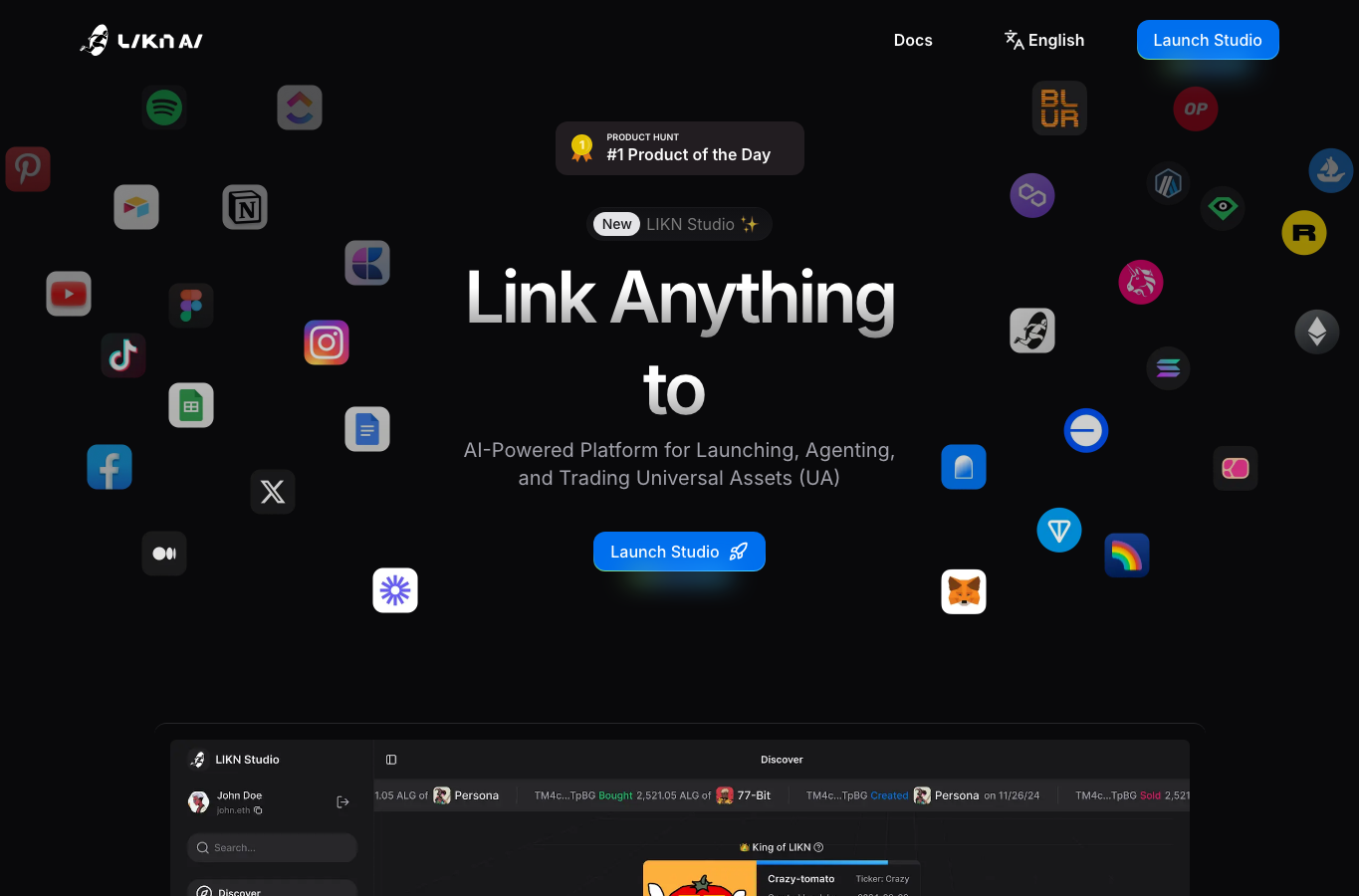Image resolution: width=1359 pixels, height=896 pixels.
Task: Click the Ethereum diamond icon
Action: pos(1317,332)
